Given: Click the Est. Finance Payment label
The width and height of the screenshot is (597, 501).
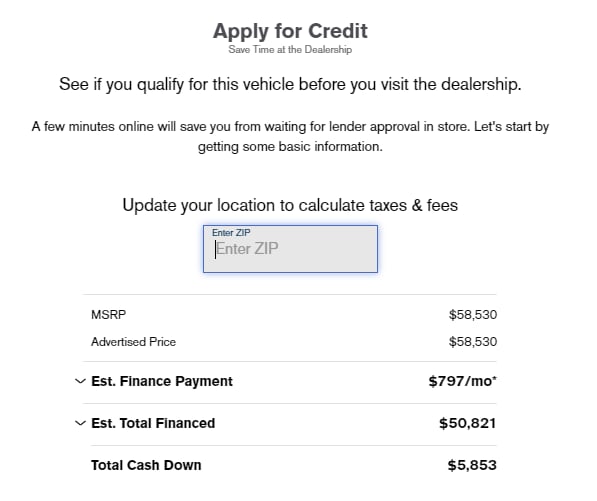Looking at the screenshot, I should [162, 381].
